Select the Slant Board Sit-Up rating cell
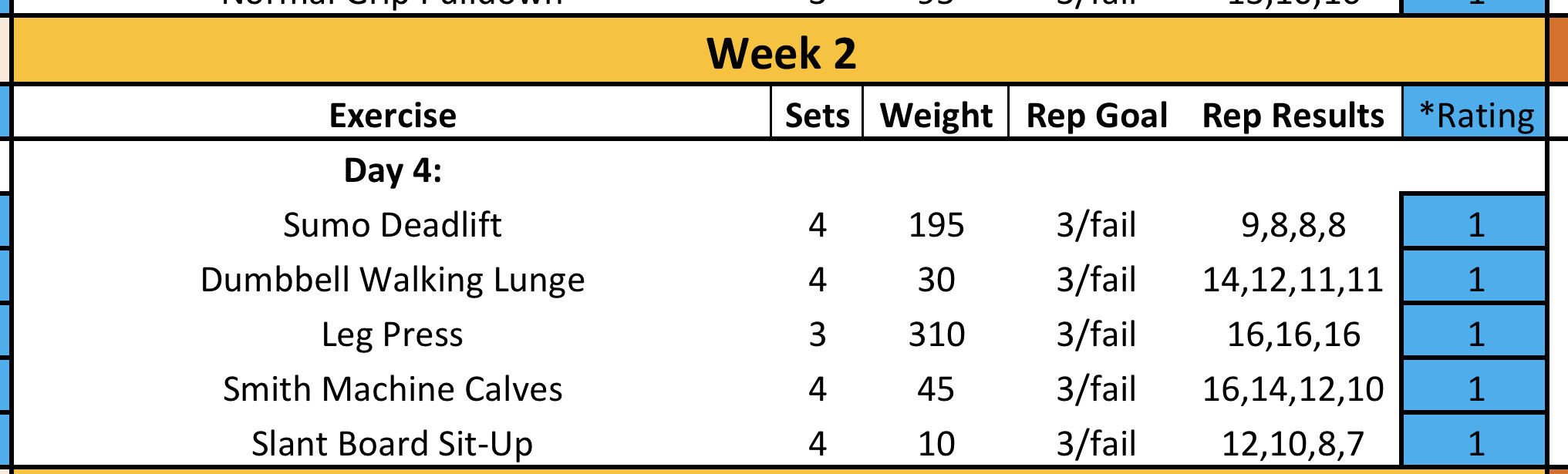This screenshot has height=474, width=1568. click(x=1475, y=444)
